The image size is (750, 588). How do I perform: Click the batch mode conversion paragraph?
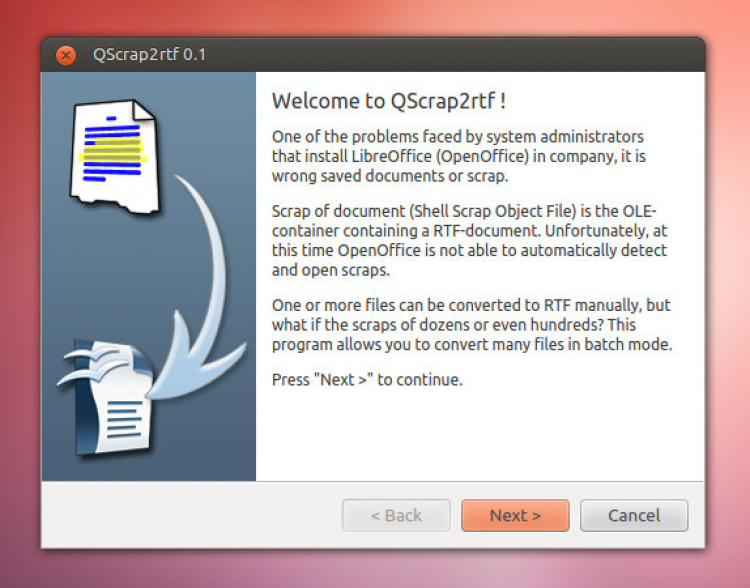coord(472,325)
